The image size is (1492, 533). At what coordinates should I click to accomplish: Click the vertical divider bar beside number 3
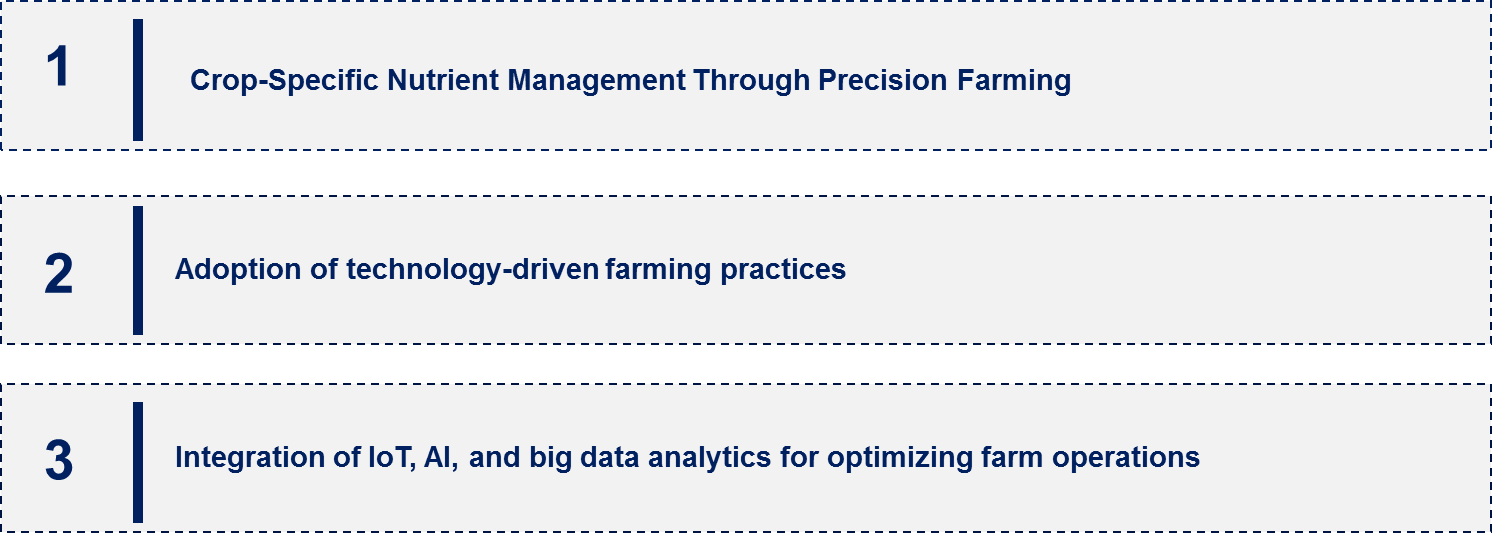coord(138,462)
